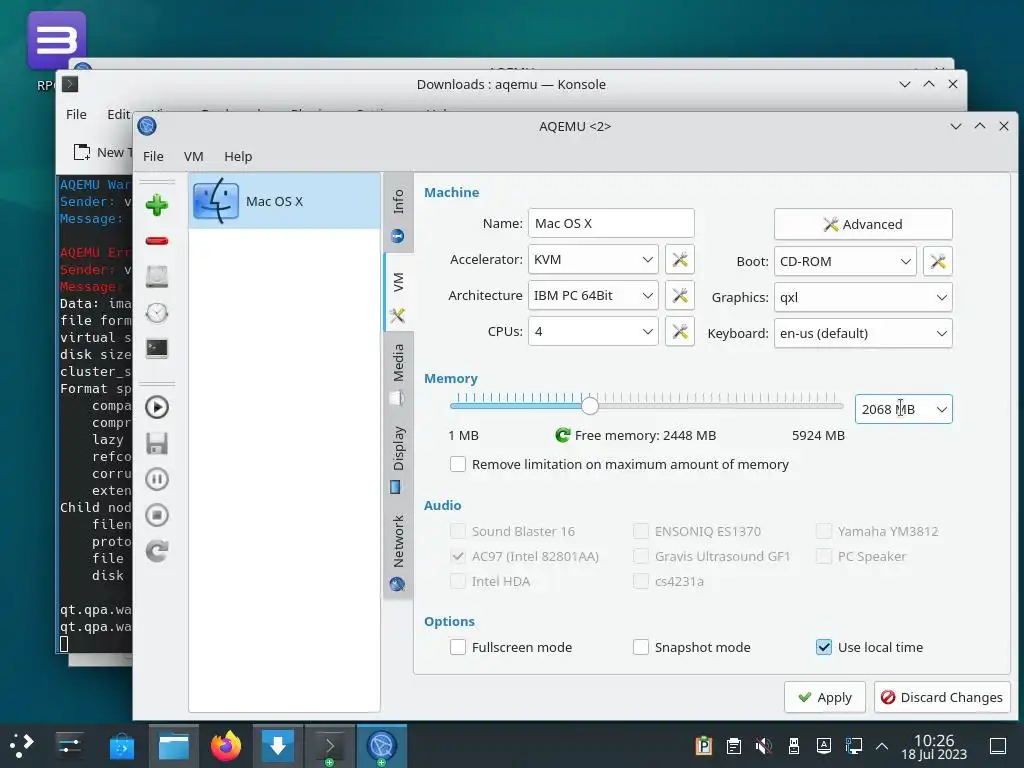
Task: Open Accelerator settings wrench button
Action: pyautogui.click(x=679, y=259)
